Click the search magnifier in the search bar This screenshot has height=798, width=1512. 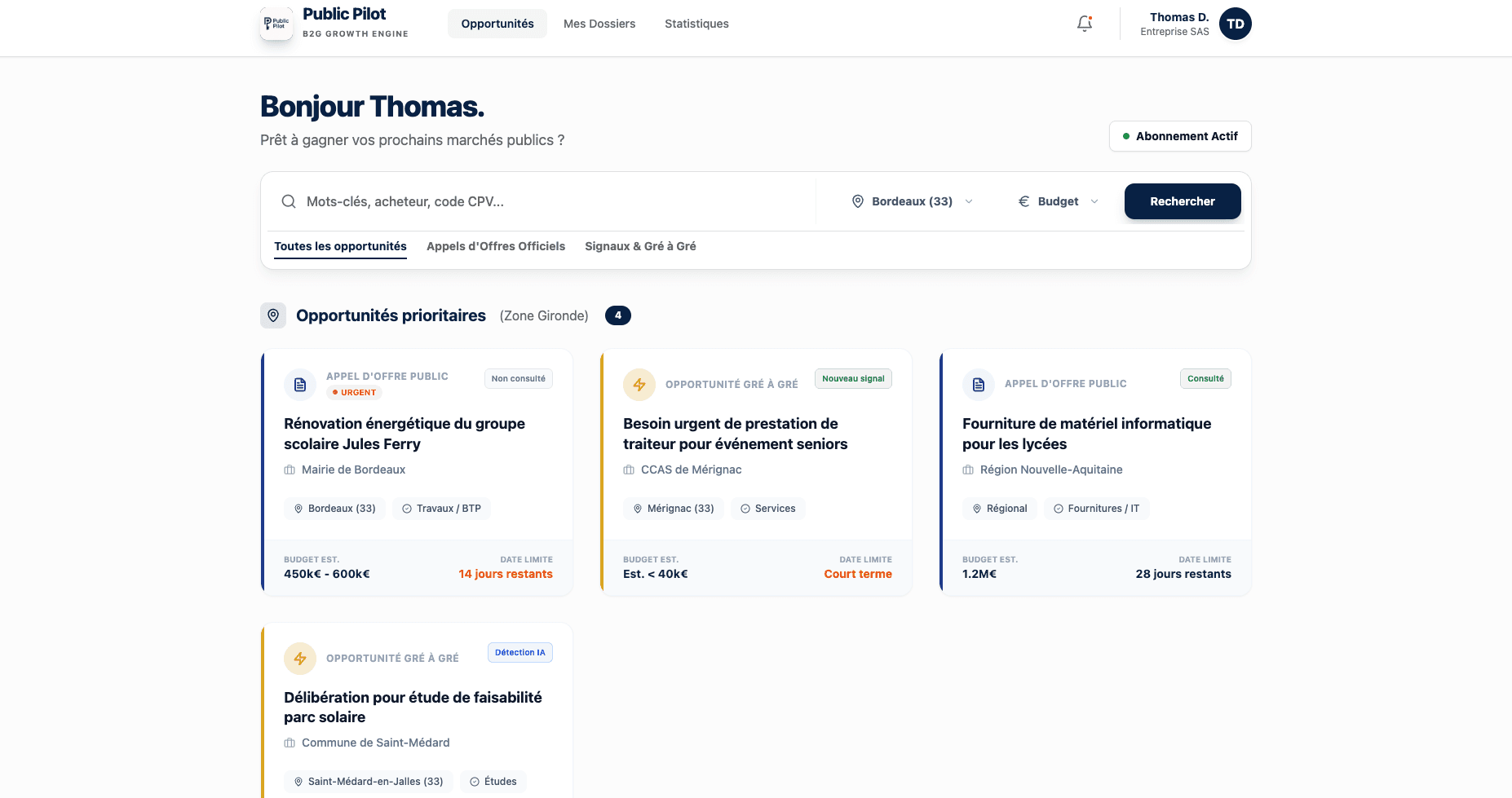pos(289,201)
